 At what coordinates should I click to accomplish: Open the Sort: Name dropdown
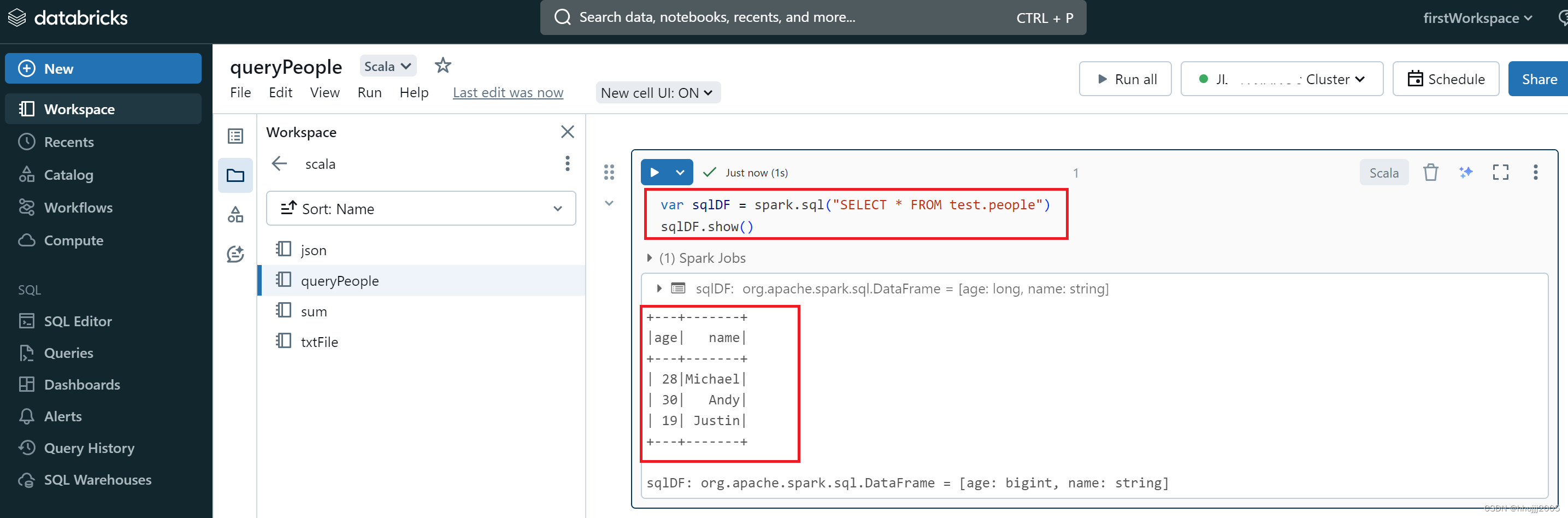(421, 208)
